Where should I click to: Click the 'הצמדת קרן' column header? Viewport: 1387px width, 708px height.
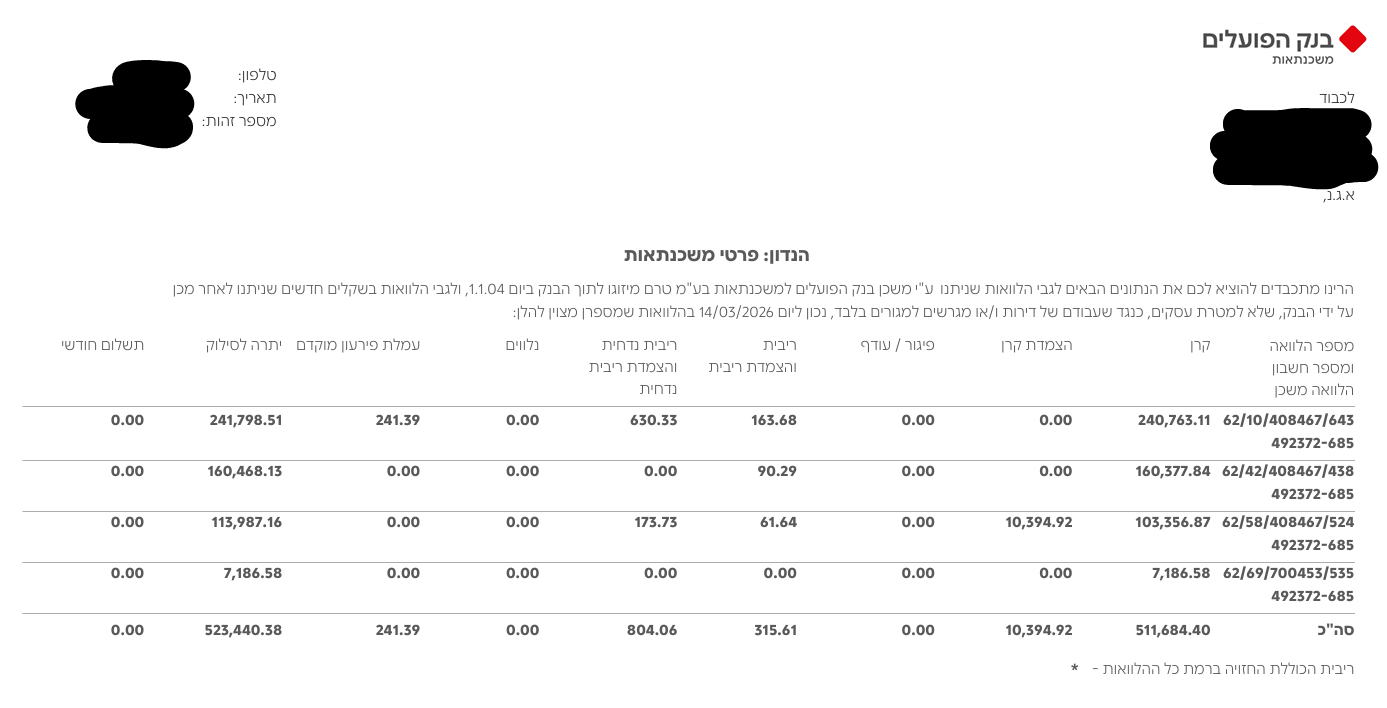point(1036,345)
